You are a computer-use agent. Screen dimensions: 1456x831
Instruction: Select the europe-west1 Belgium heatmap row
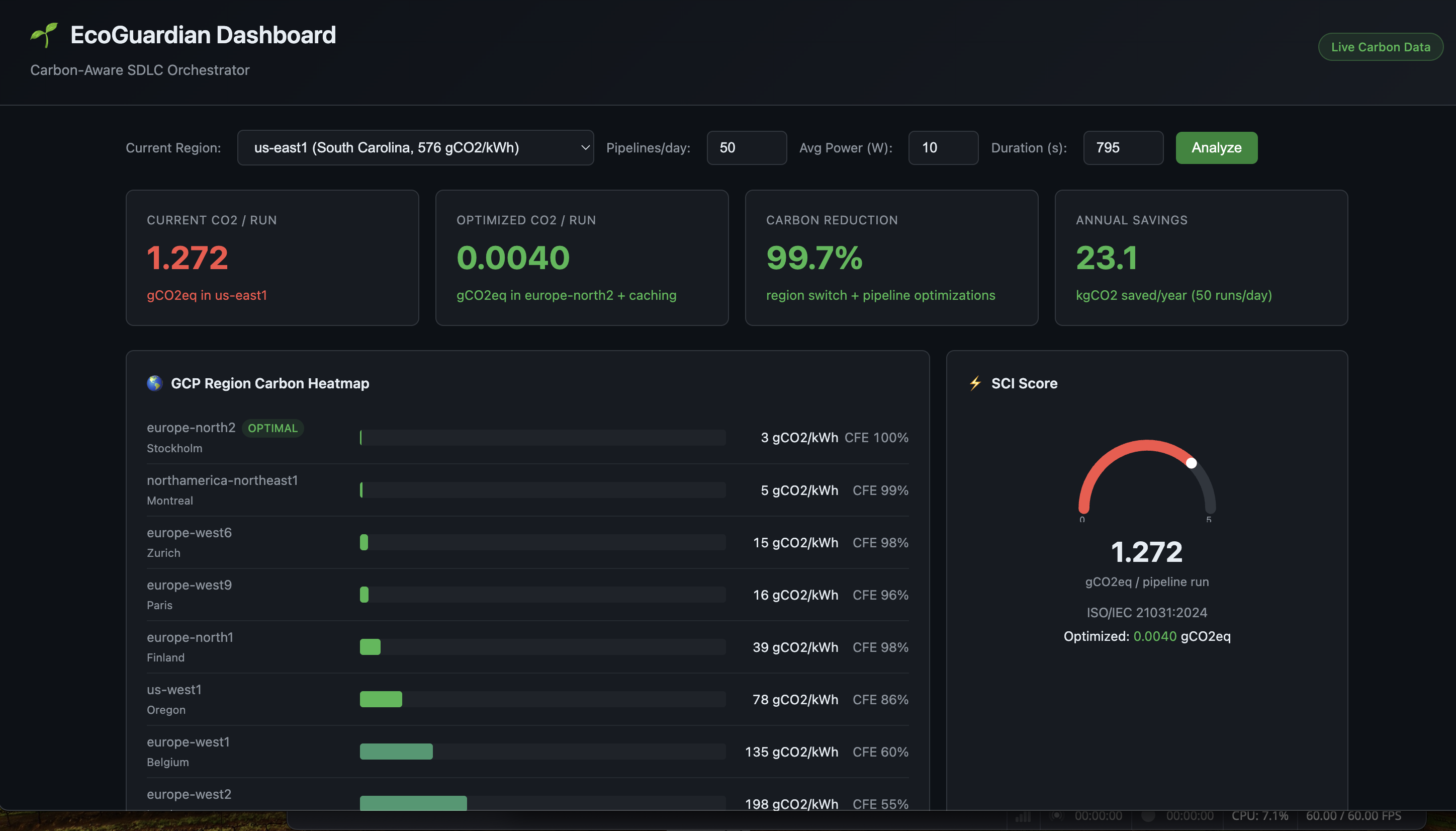coord(527,752)
